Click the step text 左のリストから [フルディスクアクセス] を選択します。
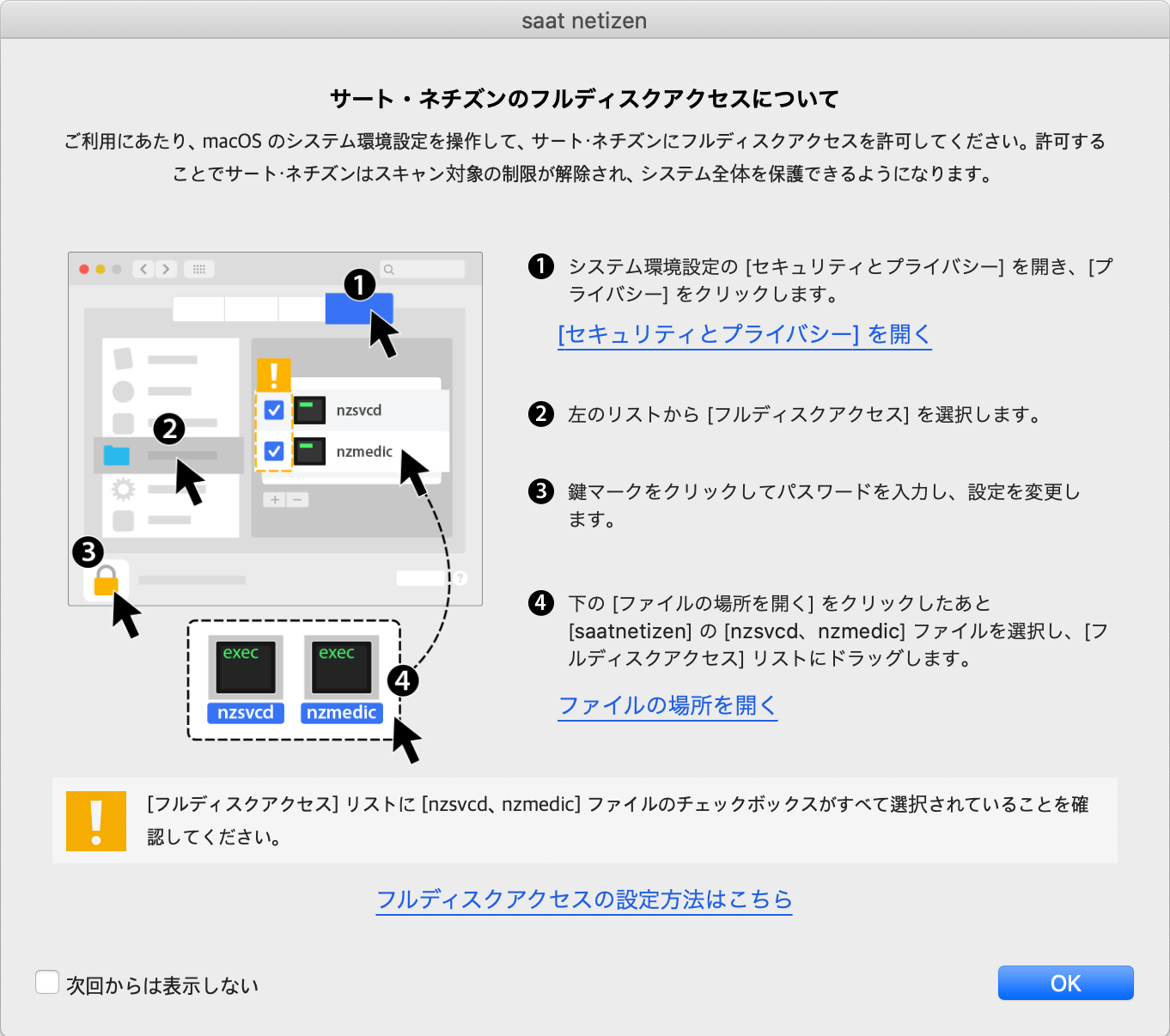 (804, 415)
